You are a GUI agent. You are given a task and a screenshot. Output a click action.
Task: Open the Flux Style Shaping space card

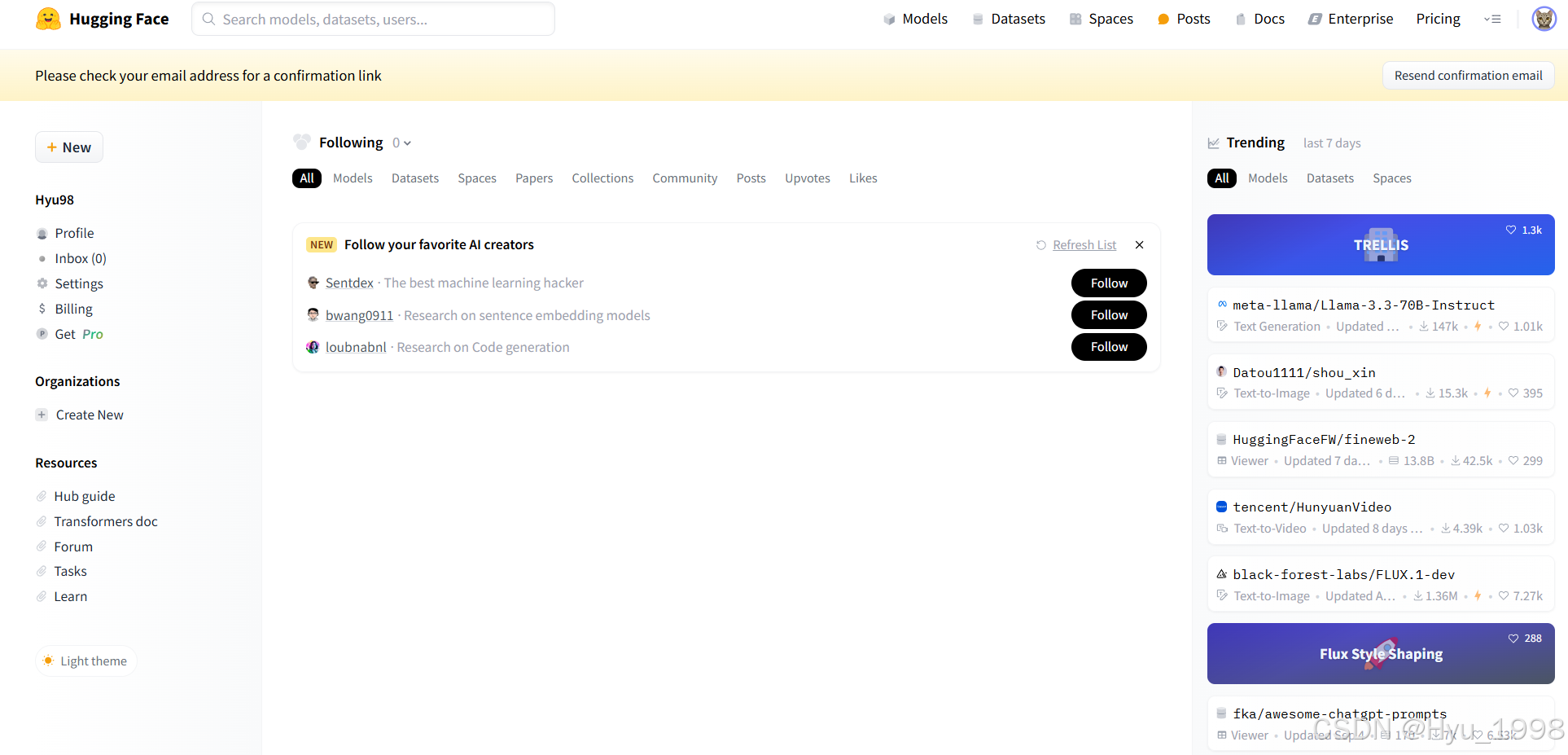coord(1381,653)
